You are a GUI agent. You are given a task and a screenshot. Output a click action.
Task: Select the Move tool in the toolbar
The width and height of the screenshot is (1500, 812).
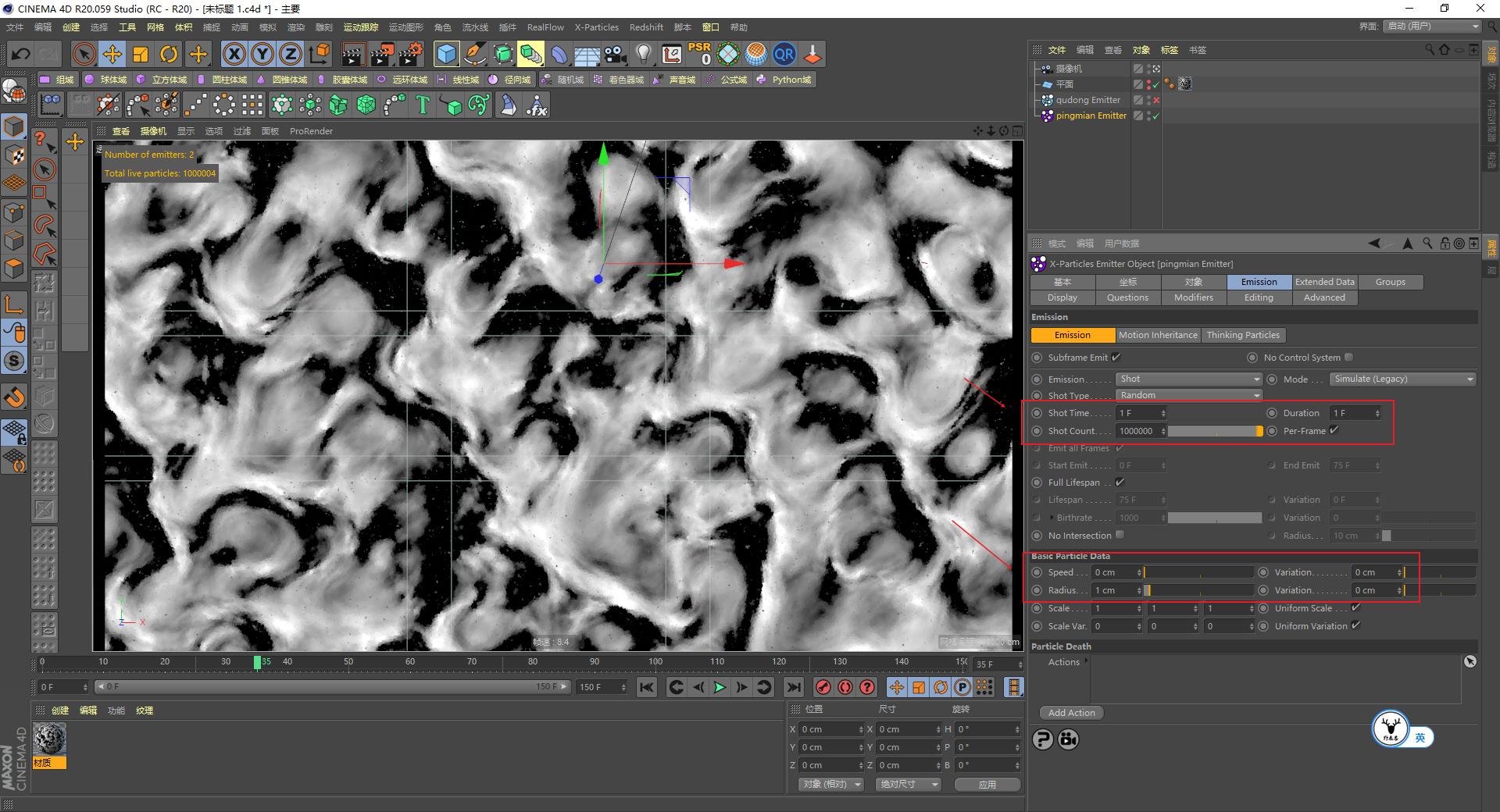point(112,54)
